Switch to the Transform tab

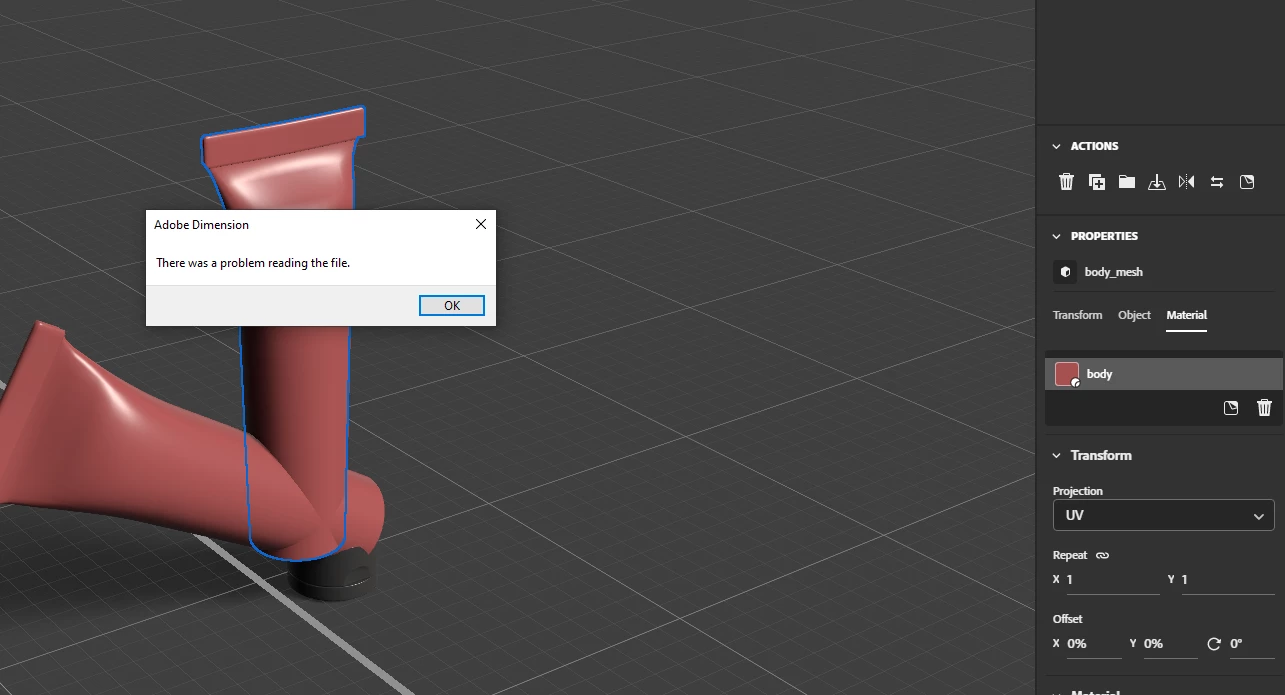[x=1077, y=315]
